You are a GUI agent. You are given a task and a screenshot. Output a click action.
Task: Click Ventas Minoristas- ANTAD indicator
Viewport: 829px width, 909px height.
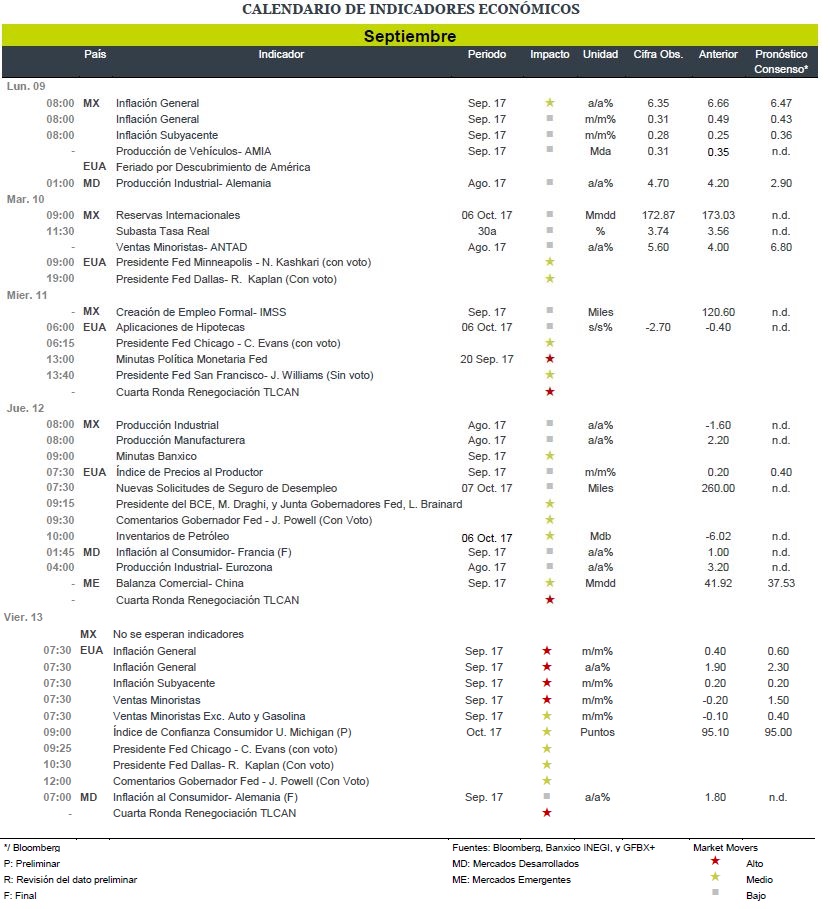click(181, 247)
